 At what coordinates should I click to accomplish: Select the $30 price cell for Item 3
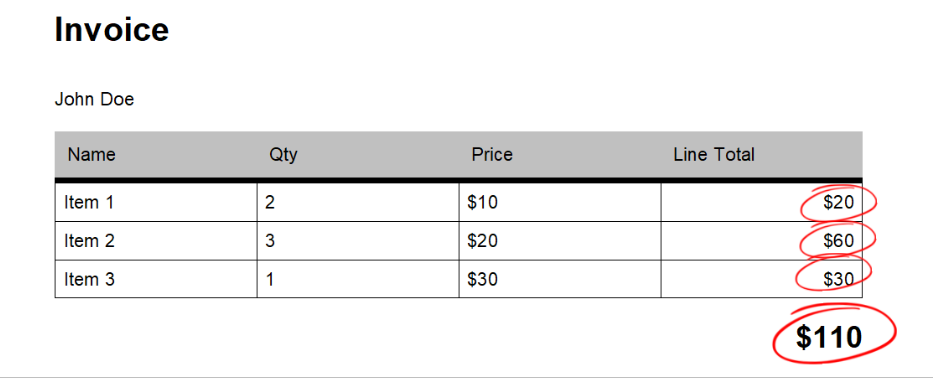tap(559, 279)
